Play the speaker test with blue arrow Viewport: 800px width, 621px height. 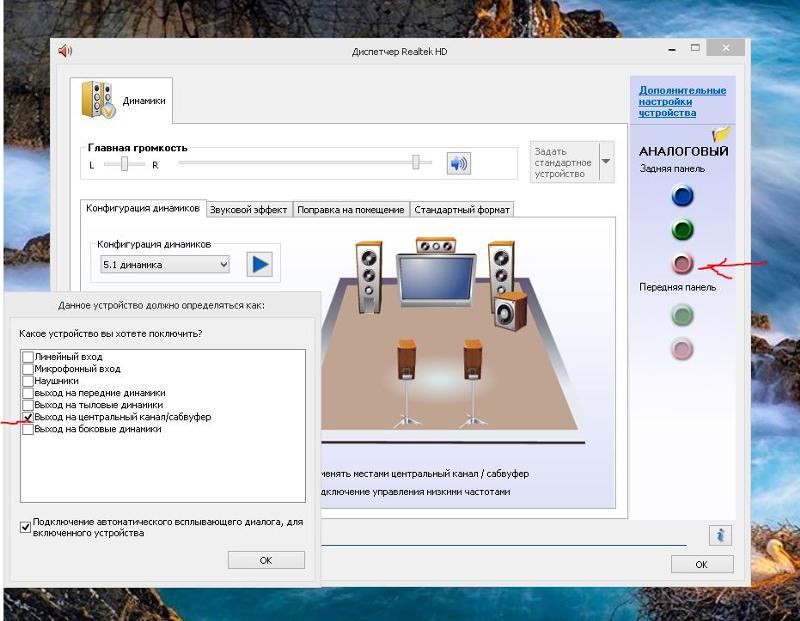tap(260, 264)
